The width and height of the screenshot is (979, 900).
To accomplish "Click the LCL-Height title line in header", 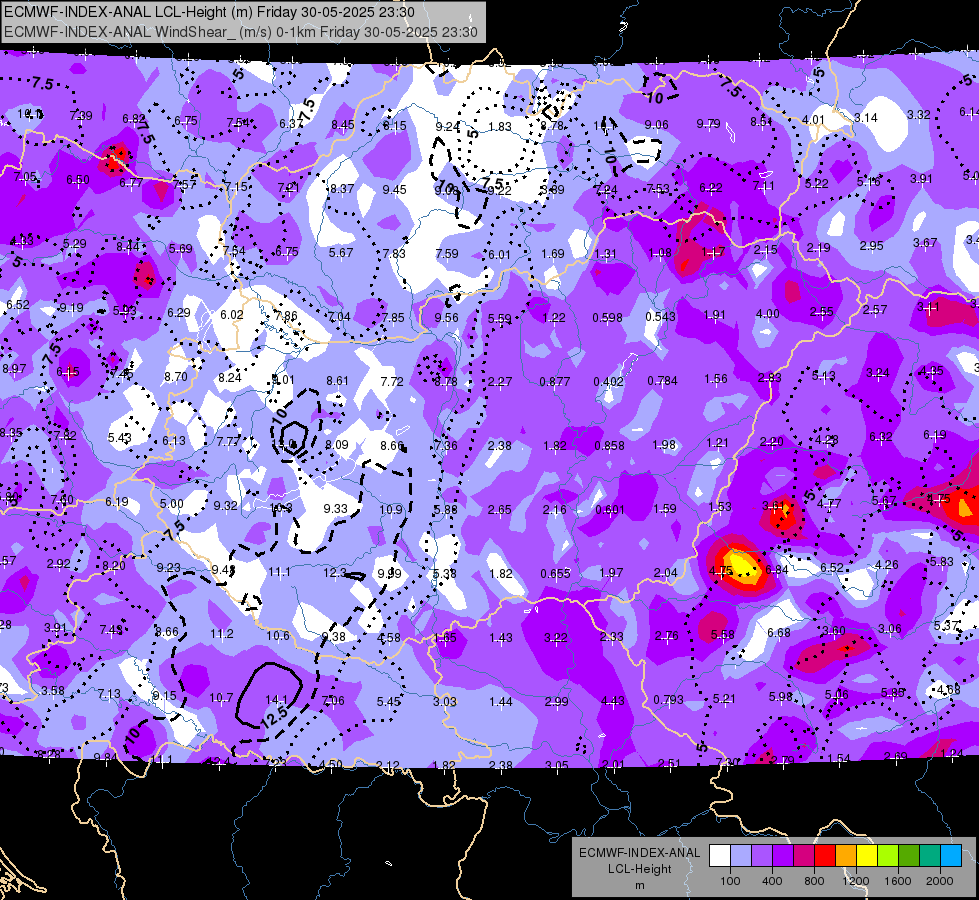I will click(209, 12).
